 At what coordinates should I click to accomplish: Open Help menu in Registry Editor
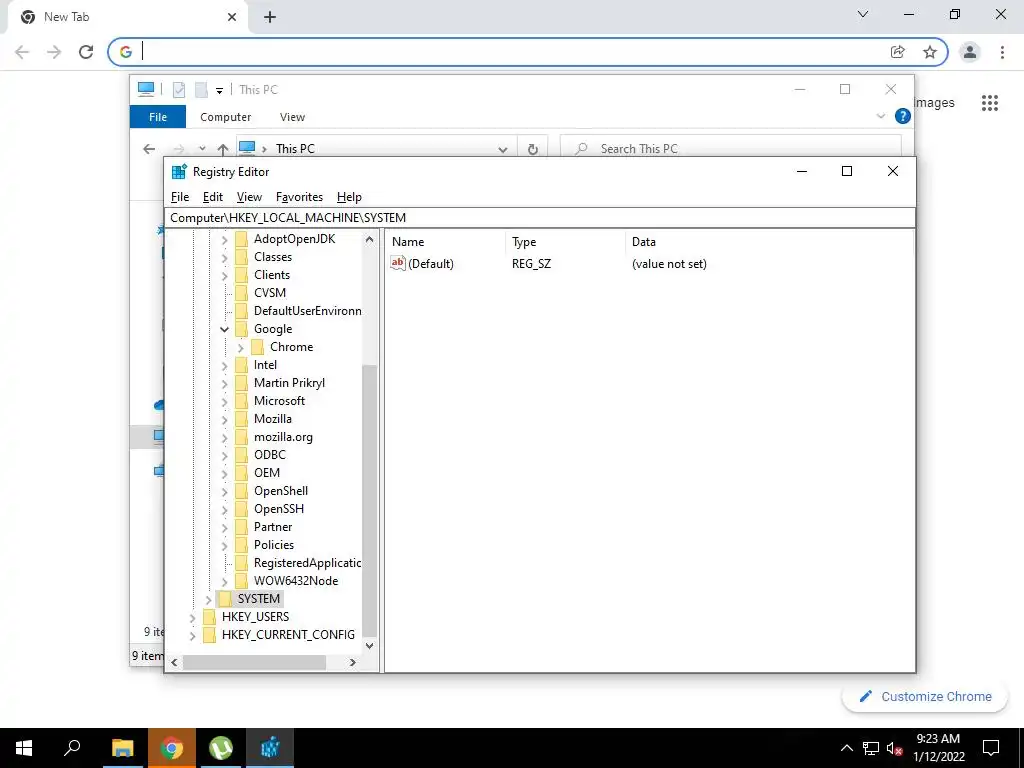(x=349, y=197)
